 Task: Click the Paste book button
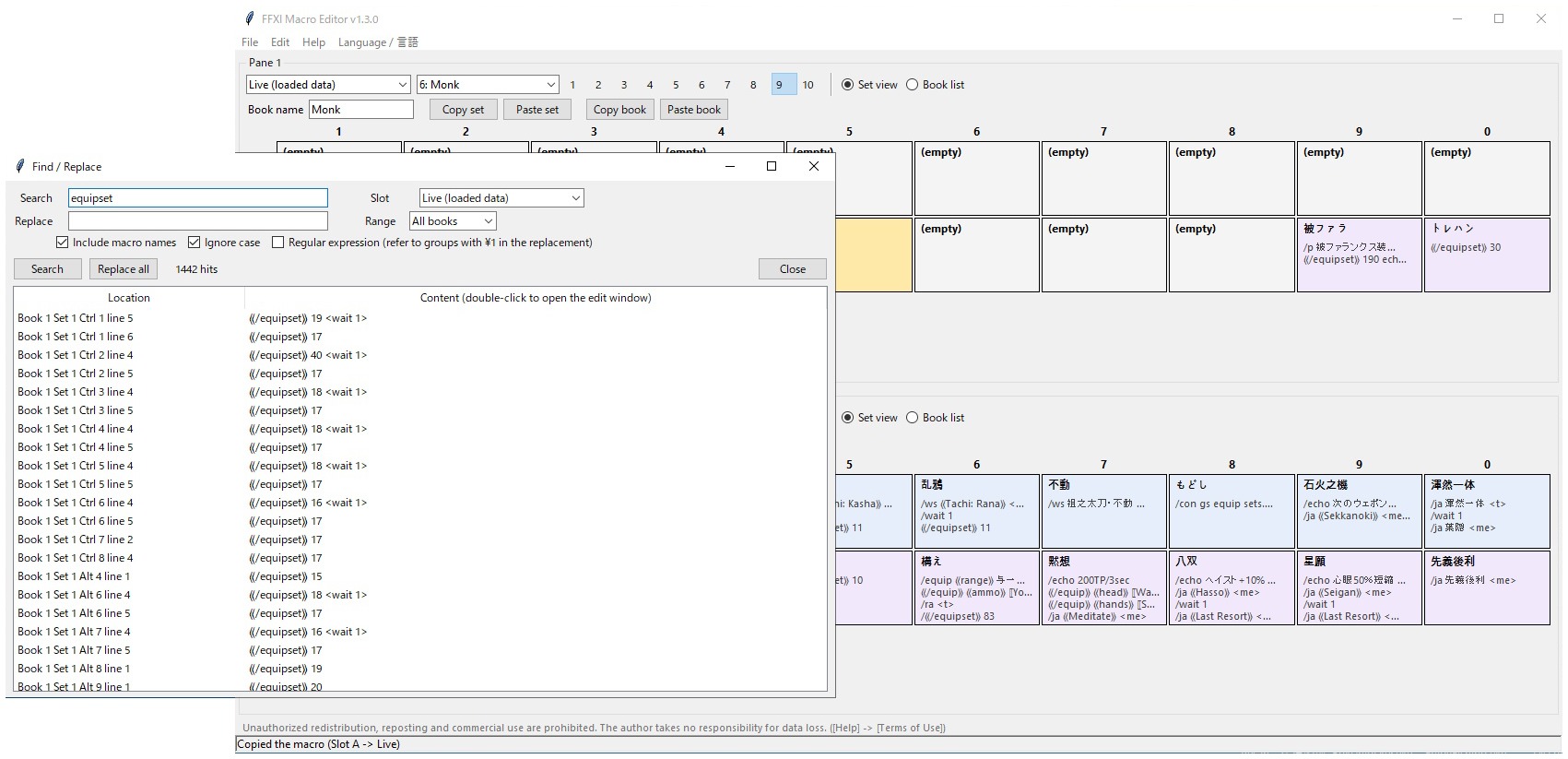[x=694, y=110]
